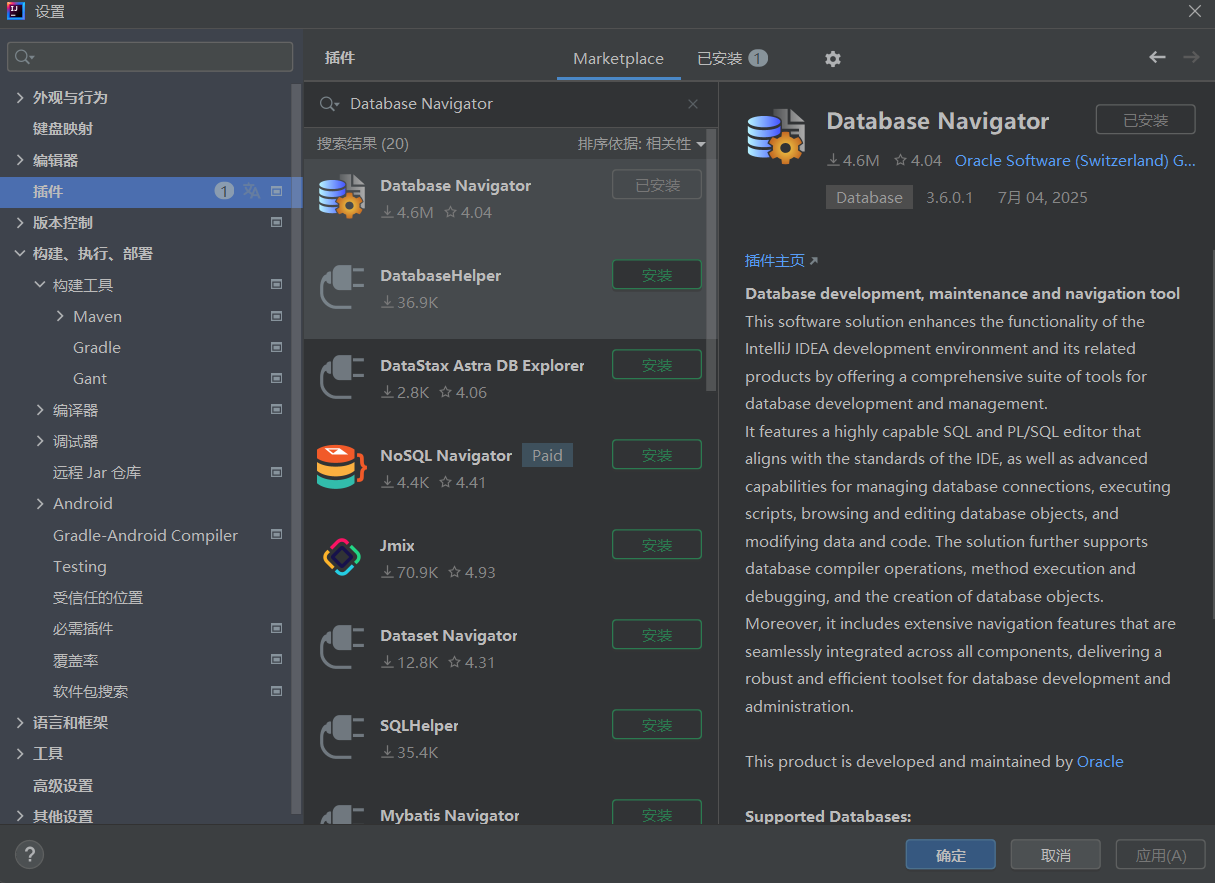
Task: Click the plugin results list scrollbar
Action: (711, 260)
